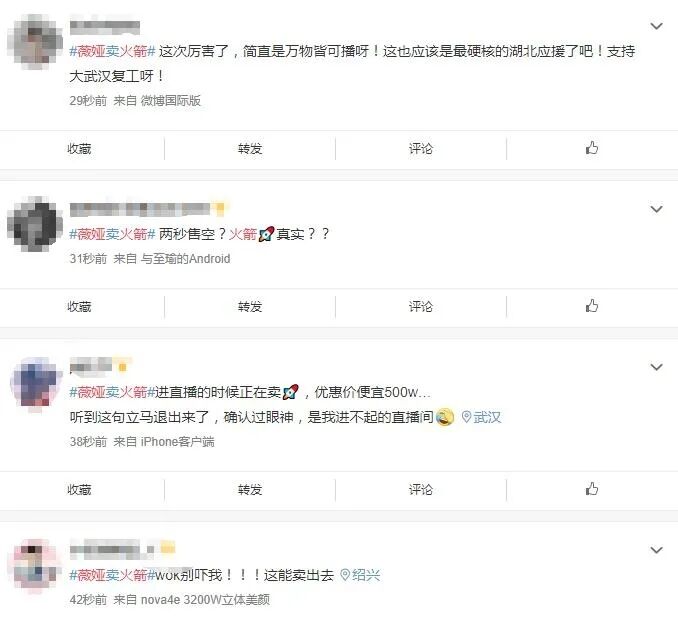Open avatar of the fourth post author
Image resolution: width=678 pixels, height=624 pixels.
(35, 566)
